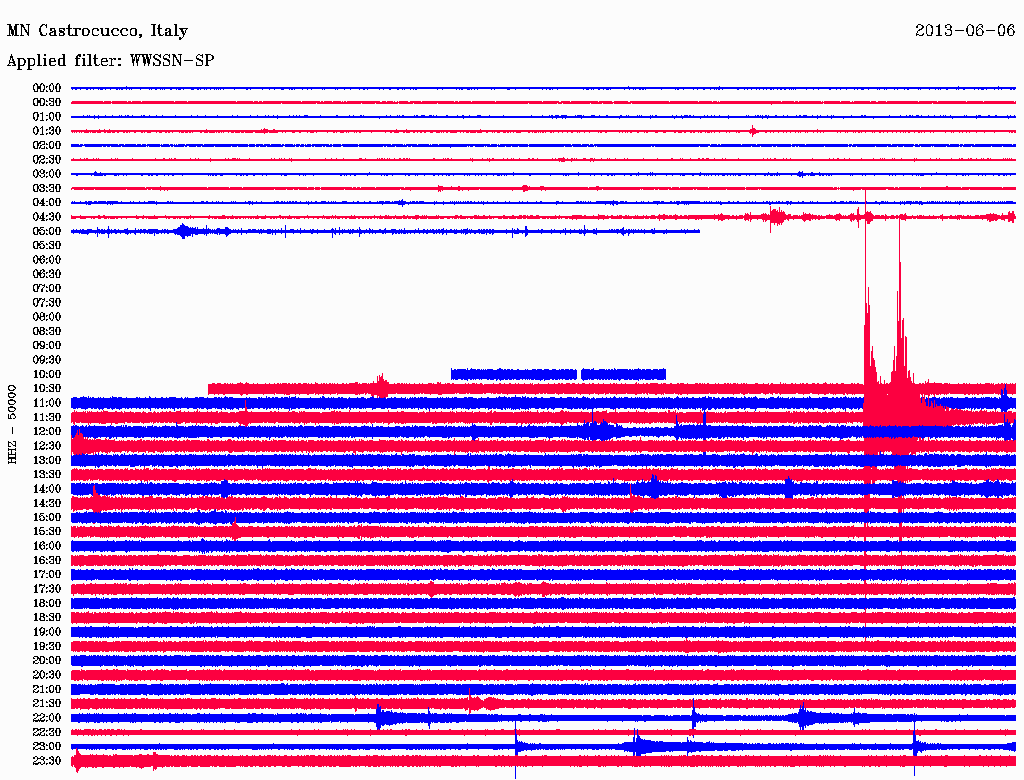Select the 07:00 time label
Image resolution: width=1024 pixels, height=780 pixels.
[47, 288]
